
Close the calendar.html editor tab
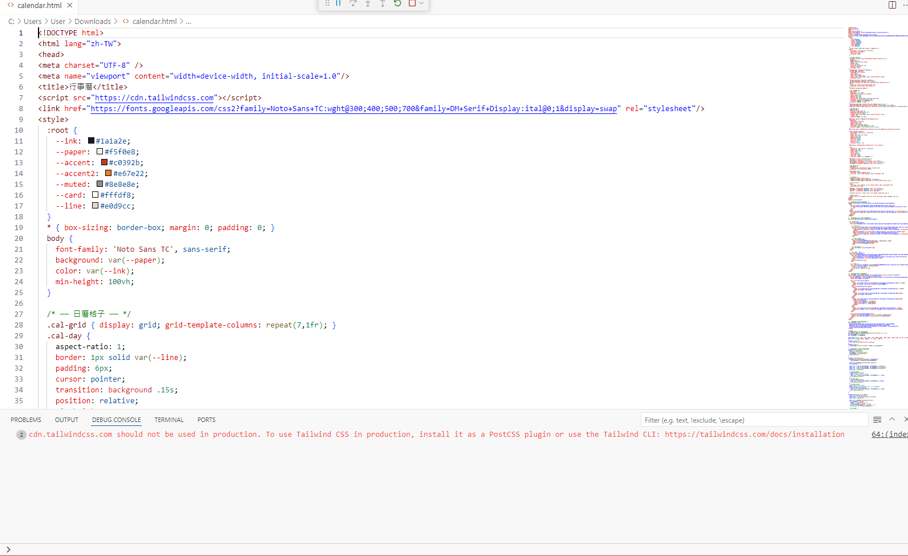click(x=70, y=6)
